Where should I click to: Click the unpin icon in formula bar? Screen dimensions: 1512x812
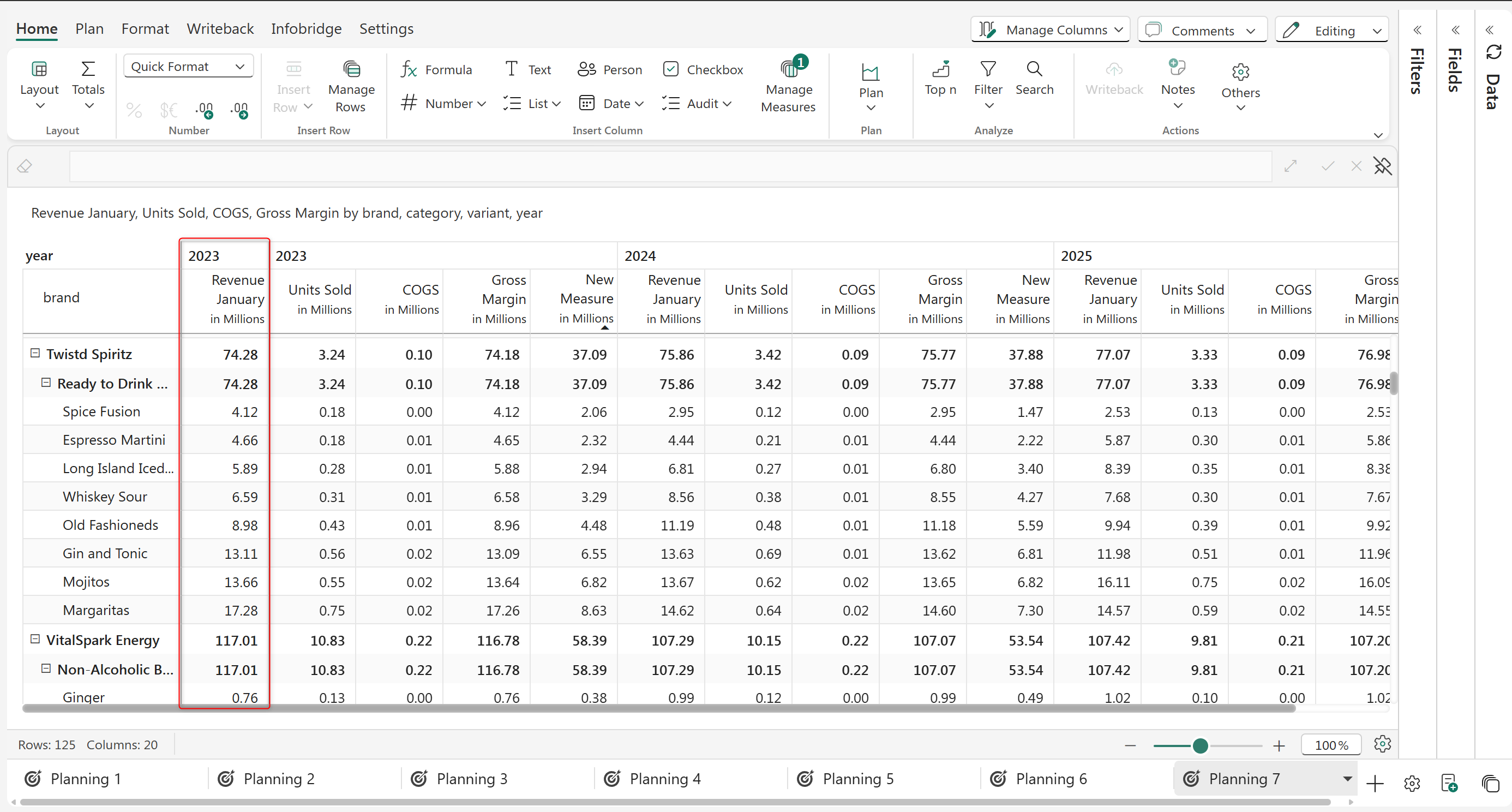point(1382,166)
